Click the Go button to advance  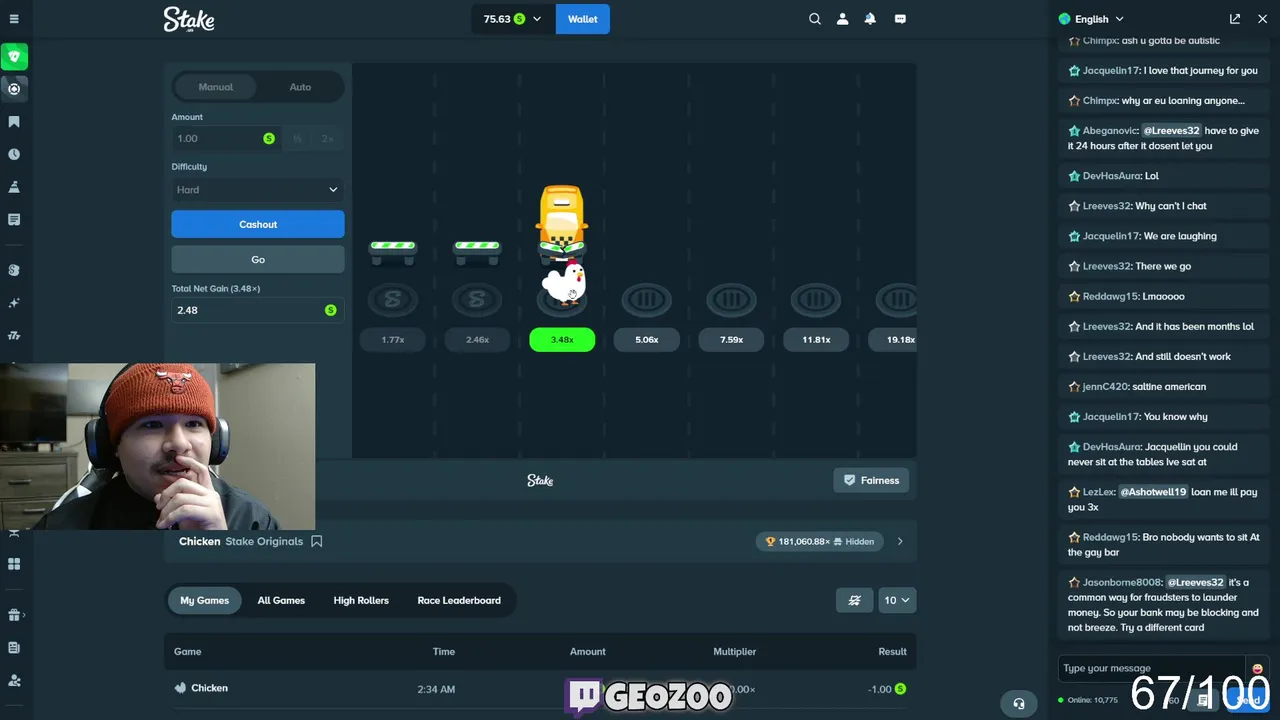pyautogui.click(x=258, y=259)
